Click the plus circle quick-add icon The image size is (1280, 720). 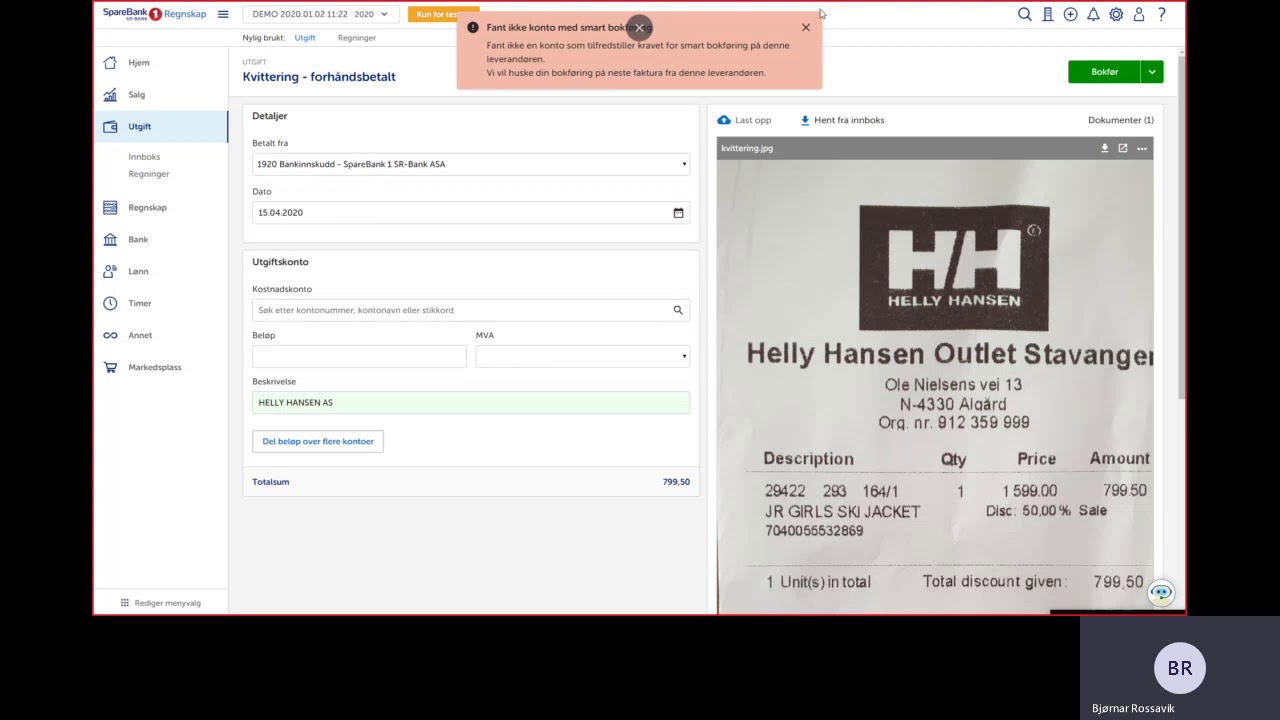click(1071, 14)
